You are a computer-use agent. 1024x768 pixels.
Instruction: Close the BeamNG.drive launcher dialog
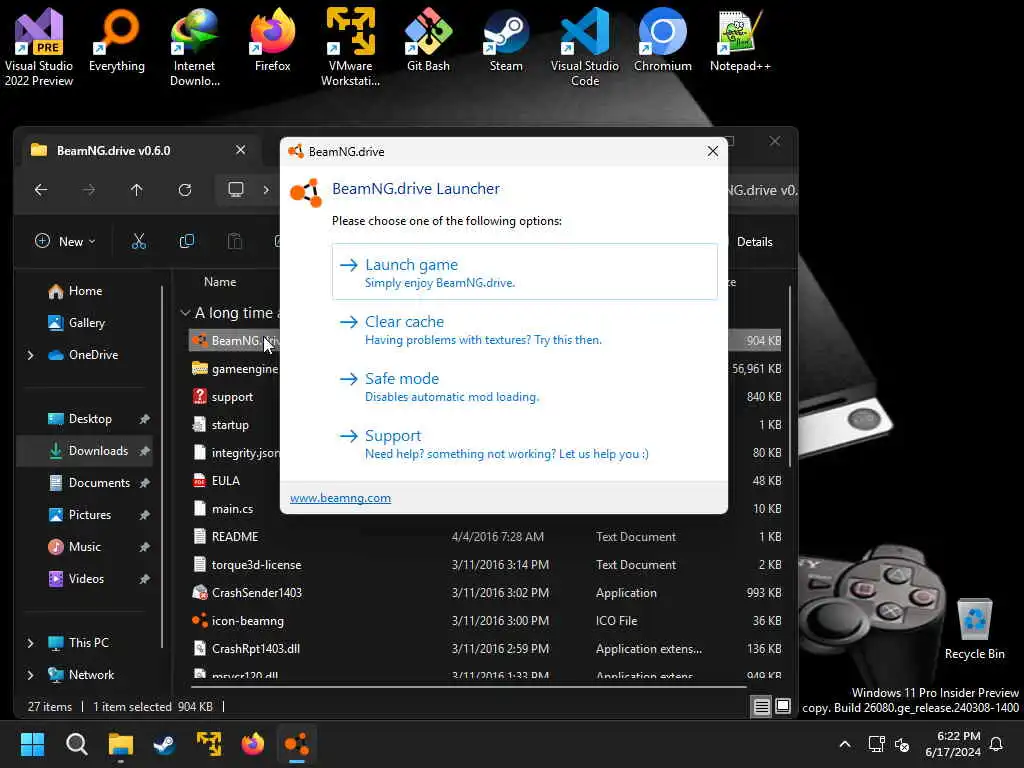[x=712, y=152]
